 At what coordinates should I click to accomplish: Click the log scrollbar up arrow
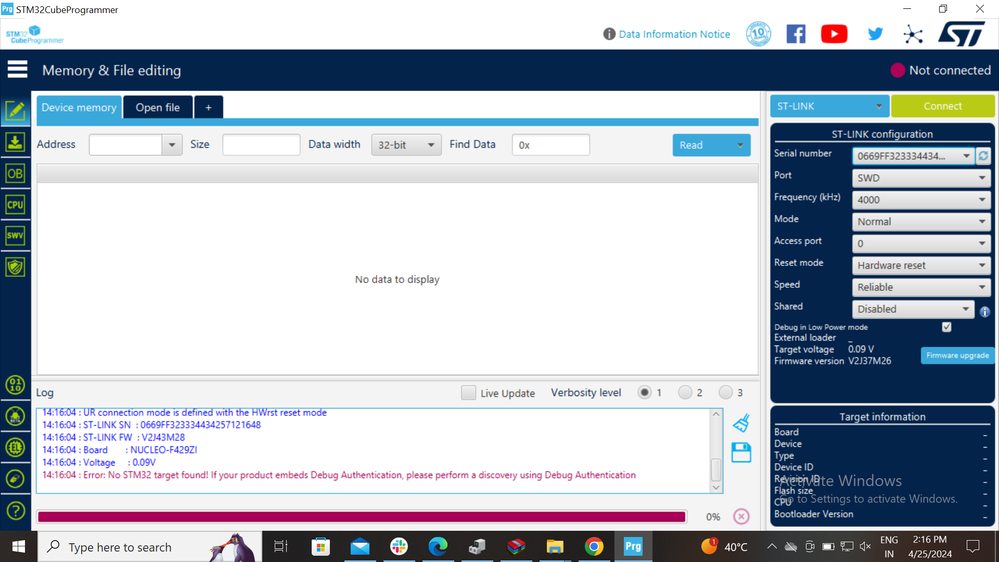click(x=716, y=414)
